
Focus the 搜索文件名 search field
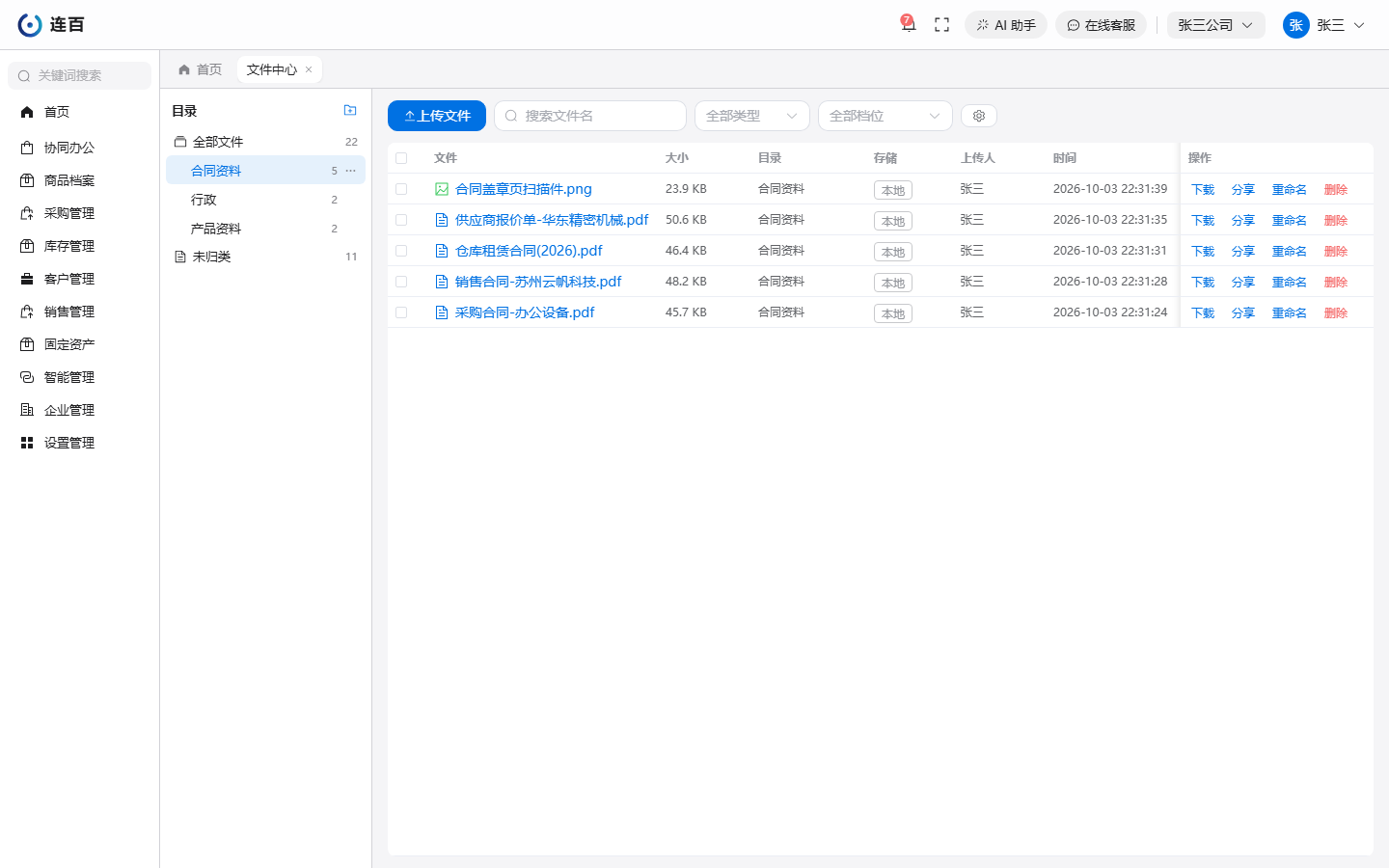point(590,116)
